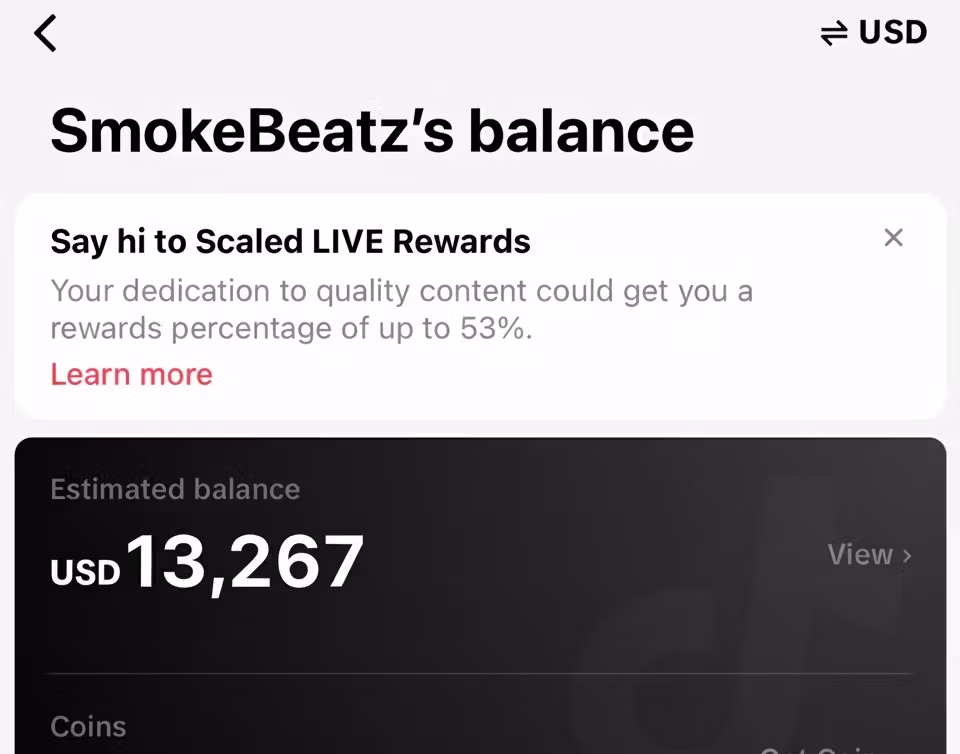Image resolution: width=960 pixels, height=754 pixels.
Task: Click the Estimated balance label
Action: point(175,489)
